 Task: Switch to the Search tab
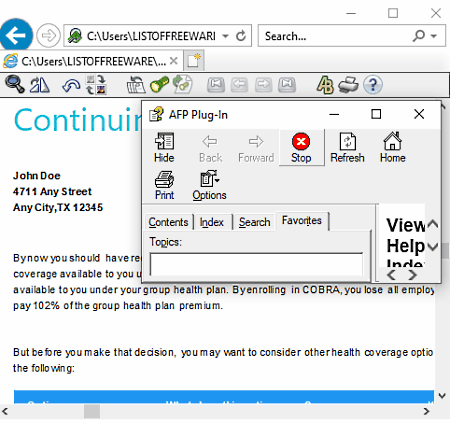254,222
